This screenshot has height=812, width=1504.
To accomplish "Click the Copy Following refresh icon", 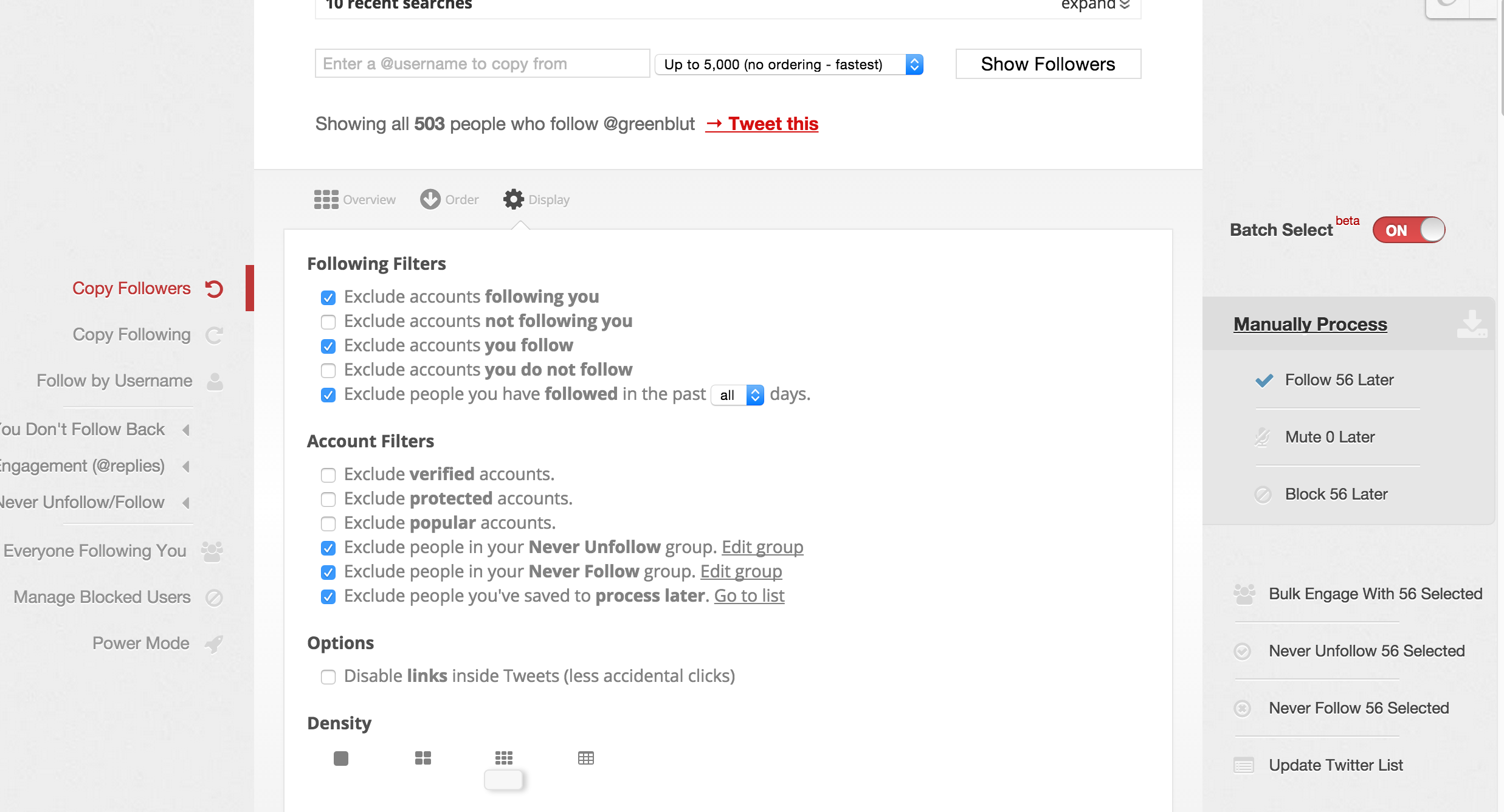I will click(214, 335).
